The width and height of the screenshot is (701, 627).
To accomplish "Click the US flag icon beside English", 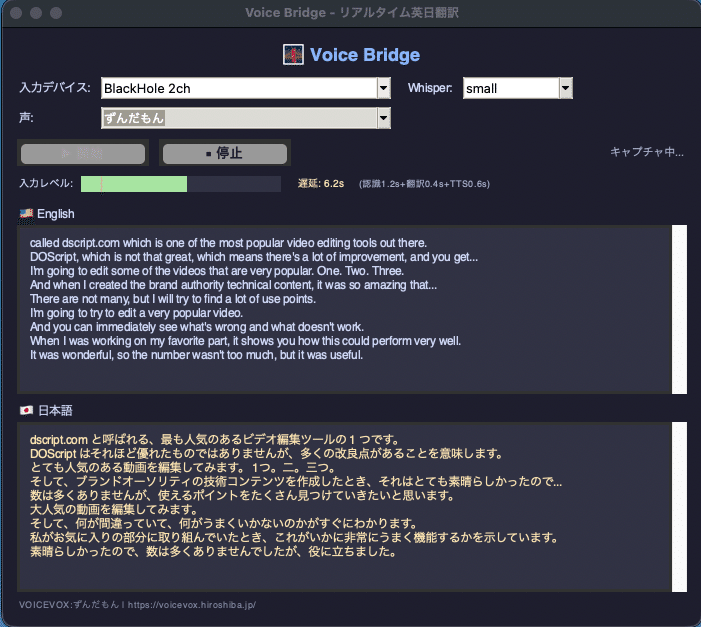I will click(x=26, y=214).
